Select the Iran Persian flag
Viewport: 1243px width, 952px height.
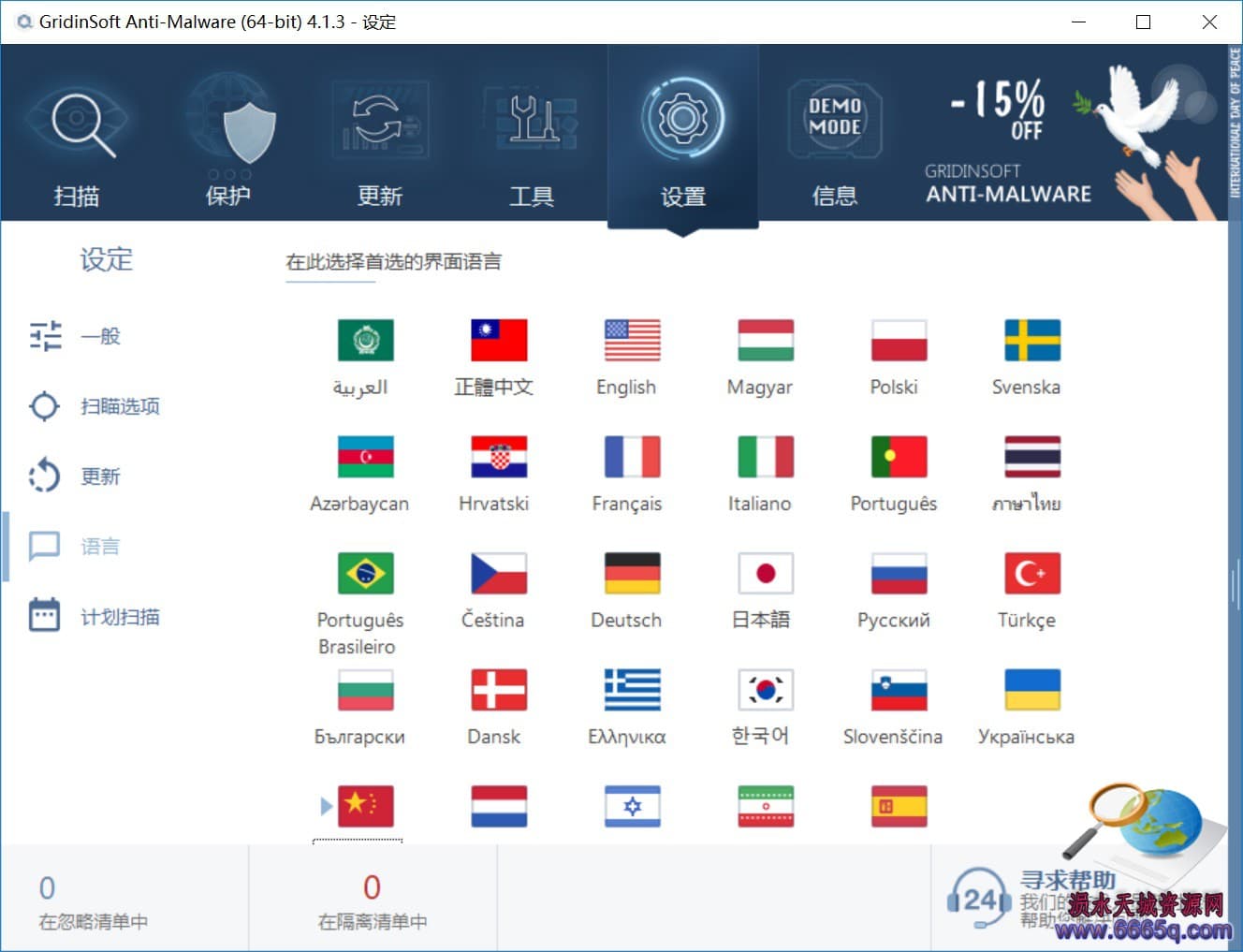[766, 806]
